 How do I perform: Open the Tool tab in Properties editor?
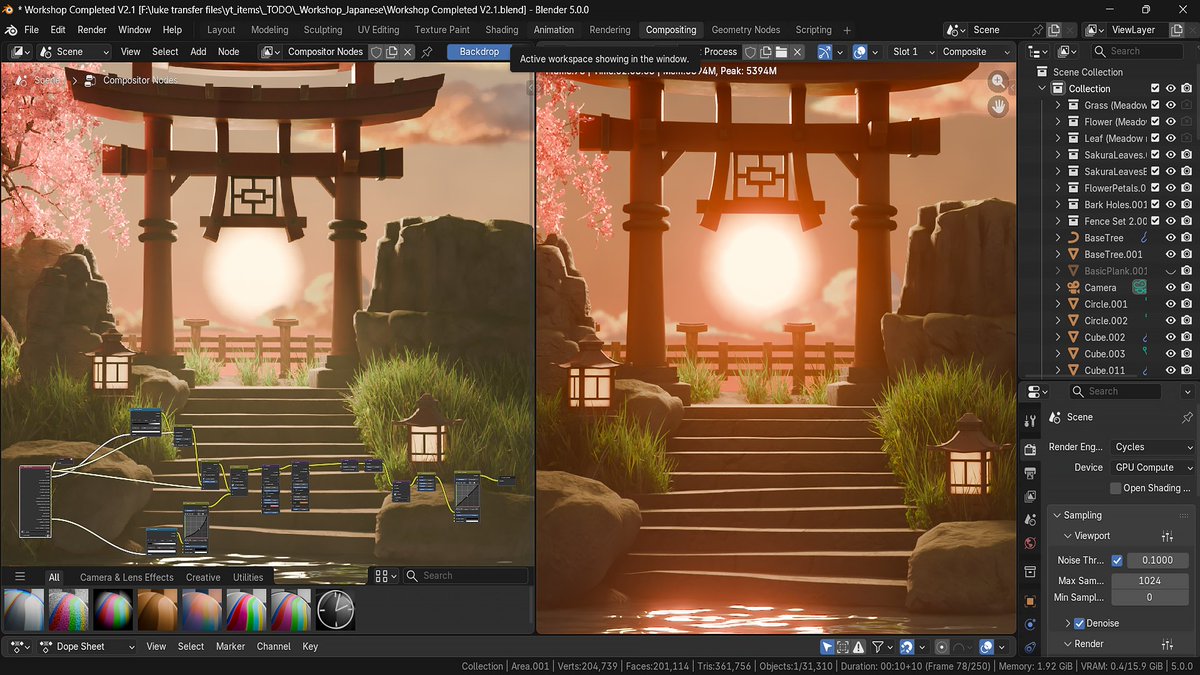[x=1030, y=423]
